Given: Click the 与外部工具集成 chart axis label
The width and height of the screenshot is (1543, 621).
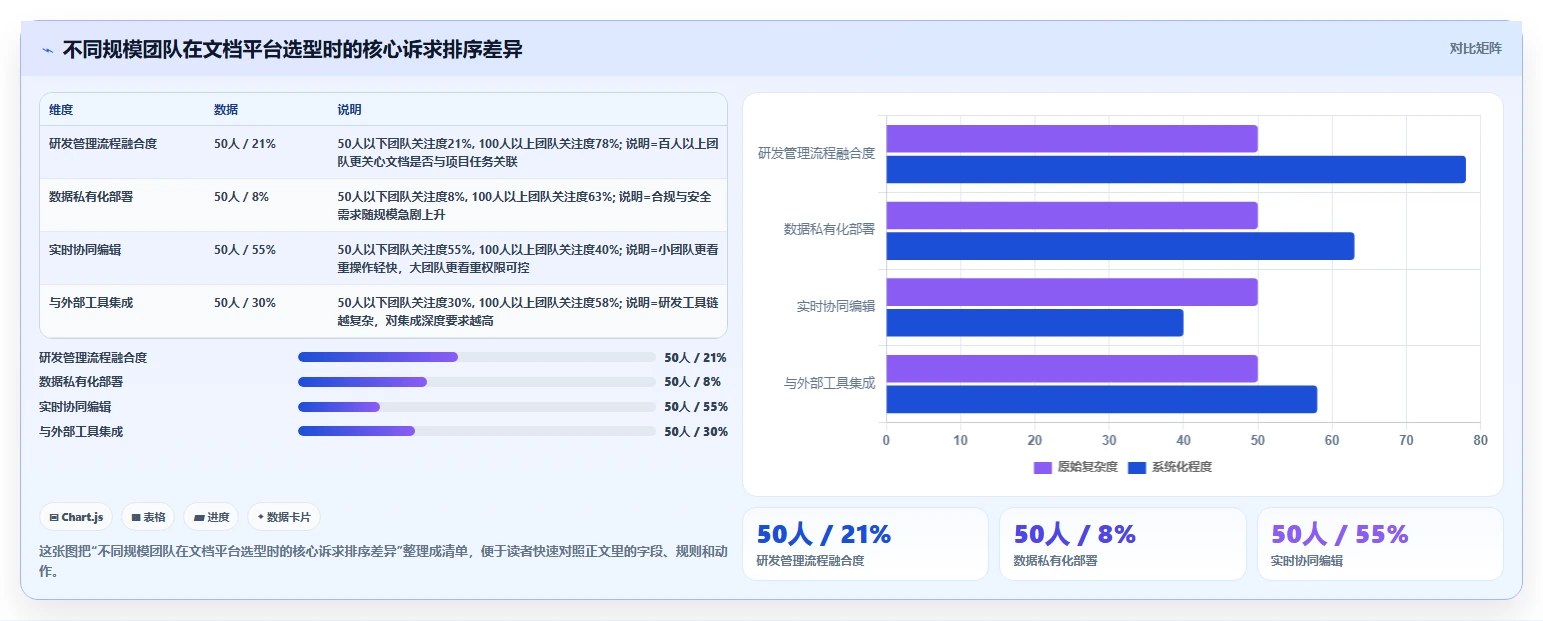Looking at the screenshot, I should click(x=829, y=382).
